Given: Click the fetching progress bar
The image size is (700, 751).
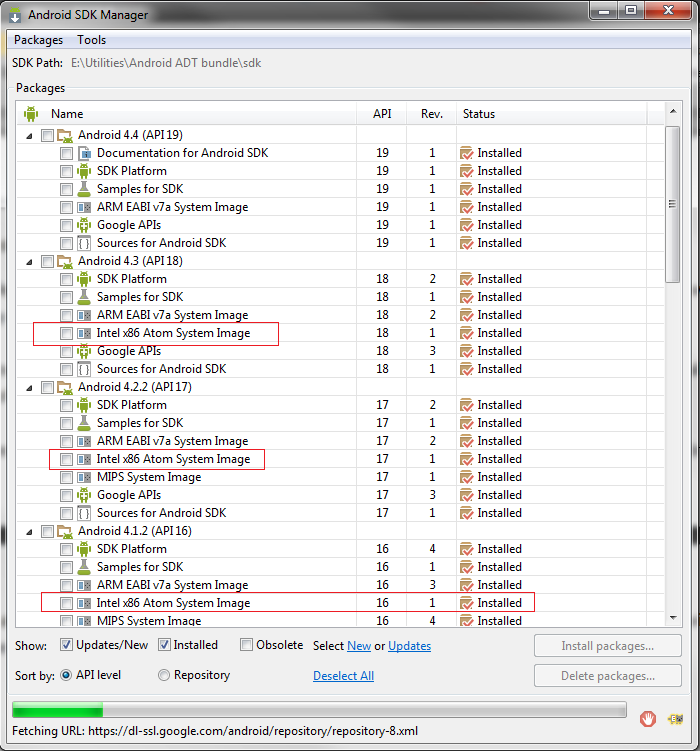Looking at the screenshot, I should coord(319,710).
